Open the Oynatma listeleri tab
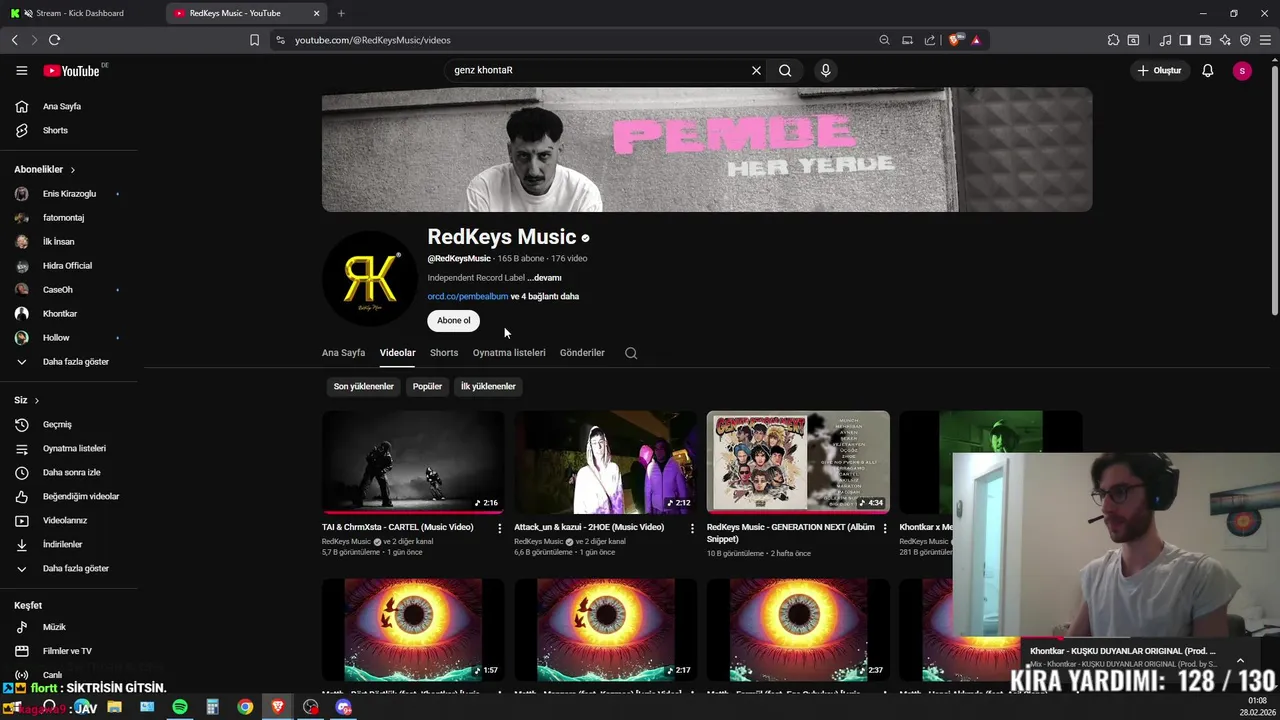 click(x=509, y=353)
